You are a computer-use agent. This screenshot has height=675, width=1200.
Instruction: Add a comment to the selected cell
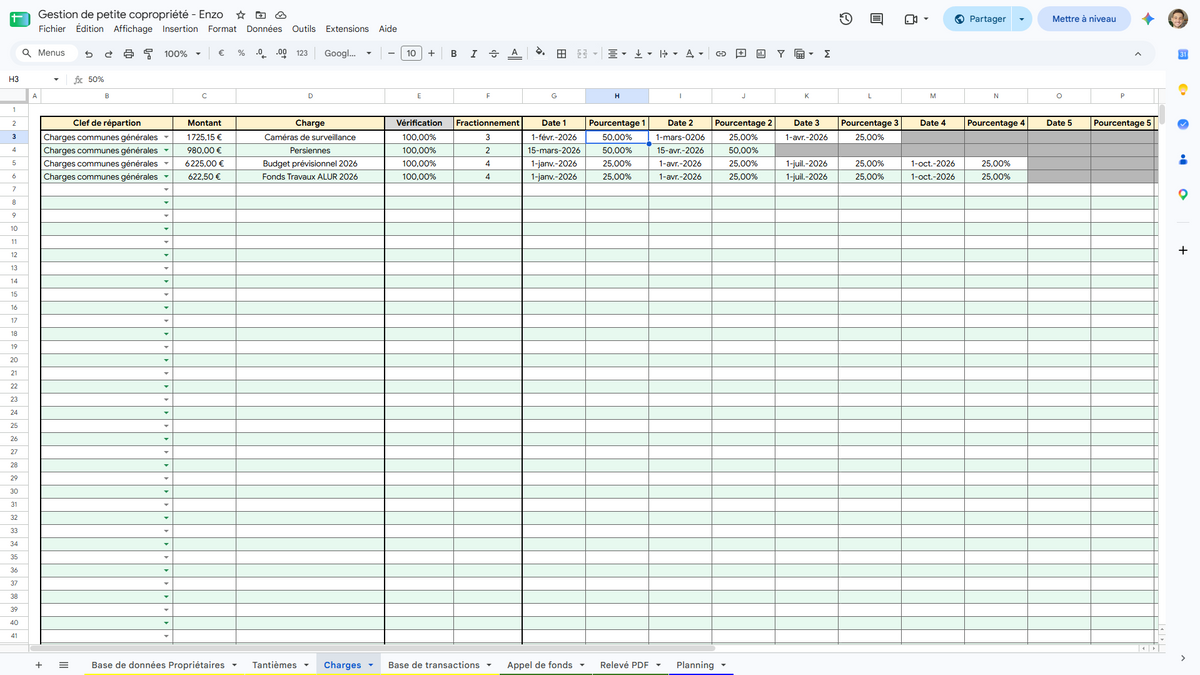click(x=741, y=53)
